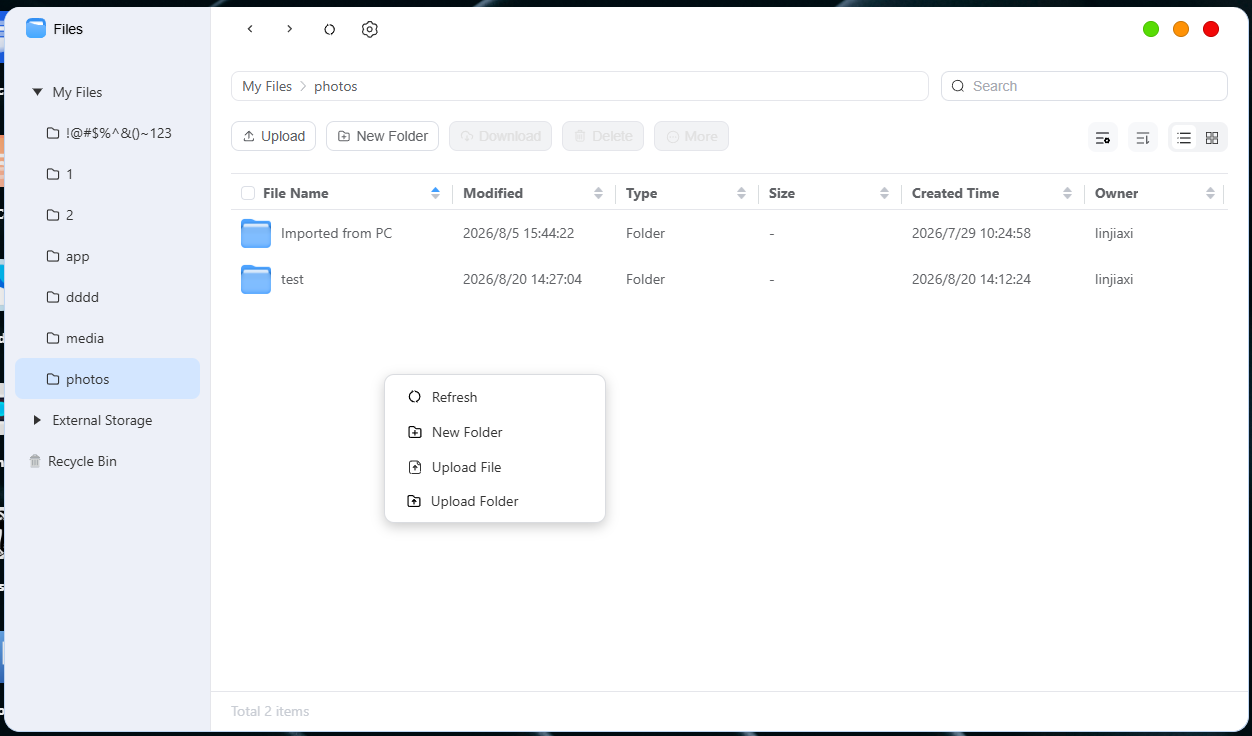
Task: Click the Imported from PC file name
Action: [336, 233]
